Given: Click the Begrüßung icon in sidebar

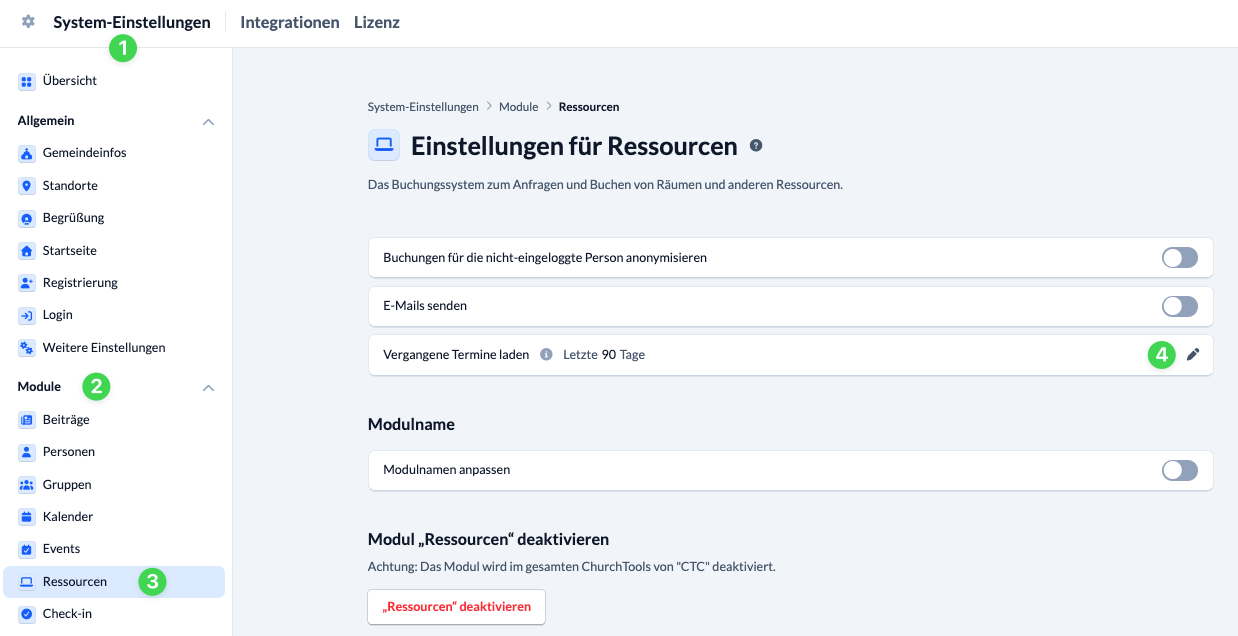Looking at the screenshot, I should coord(27,218).
